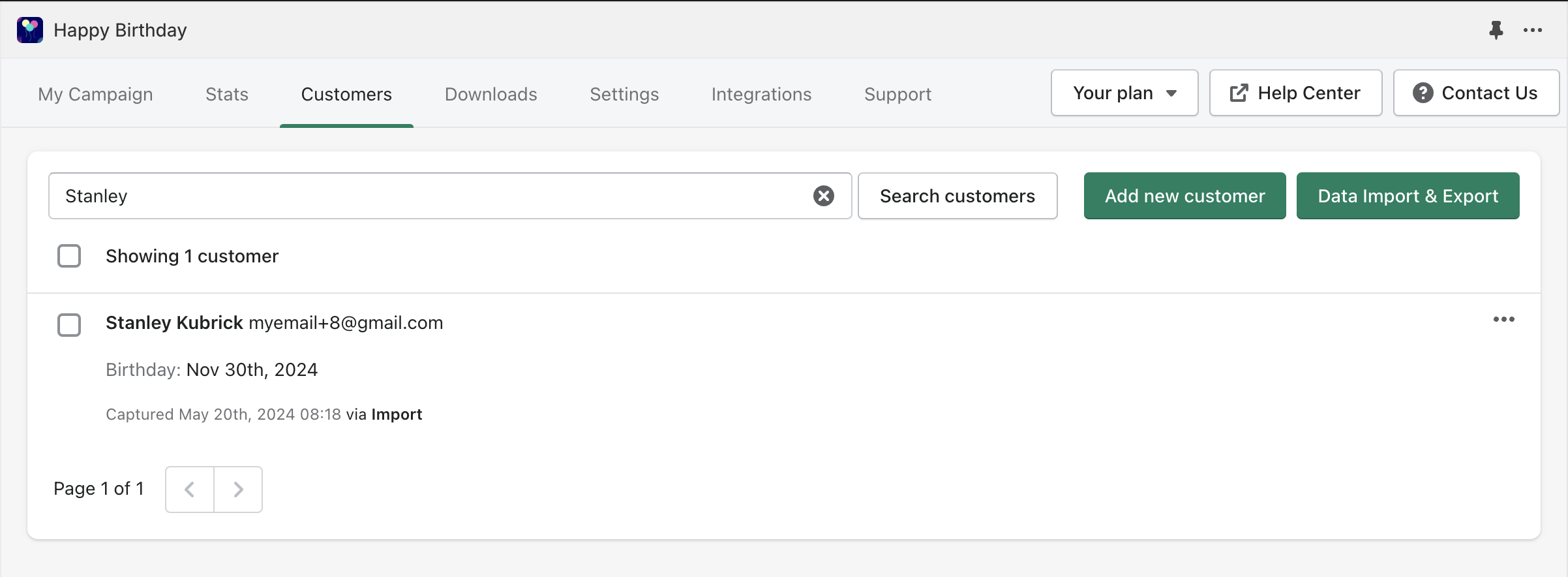1568x577 pixels.
Task: Click the Page 1 of 1 label
Action: tap(98, 489)
